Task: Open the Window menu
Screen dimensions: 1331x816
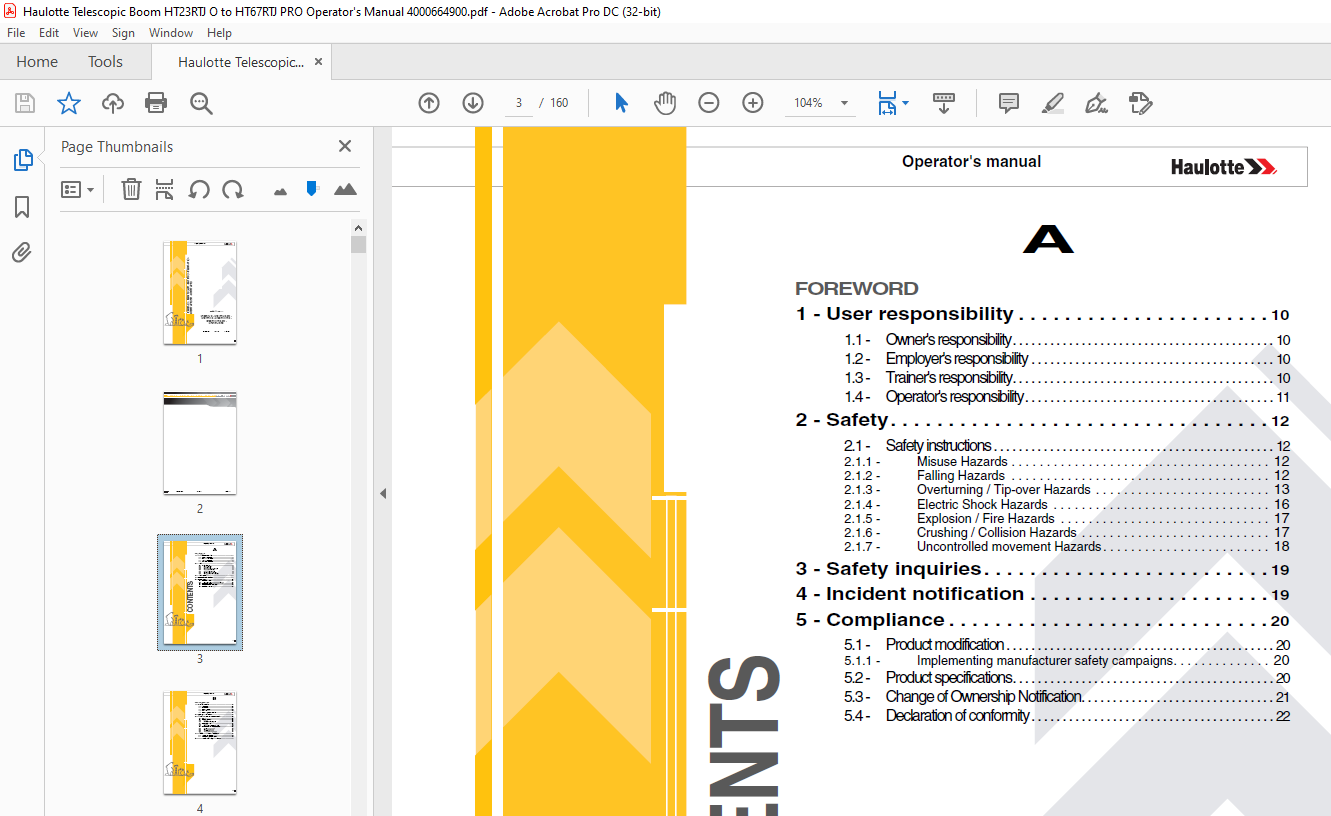Action: 171,33
